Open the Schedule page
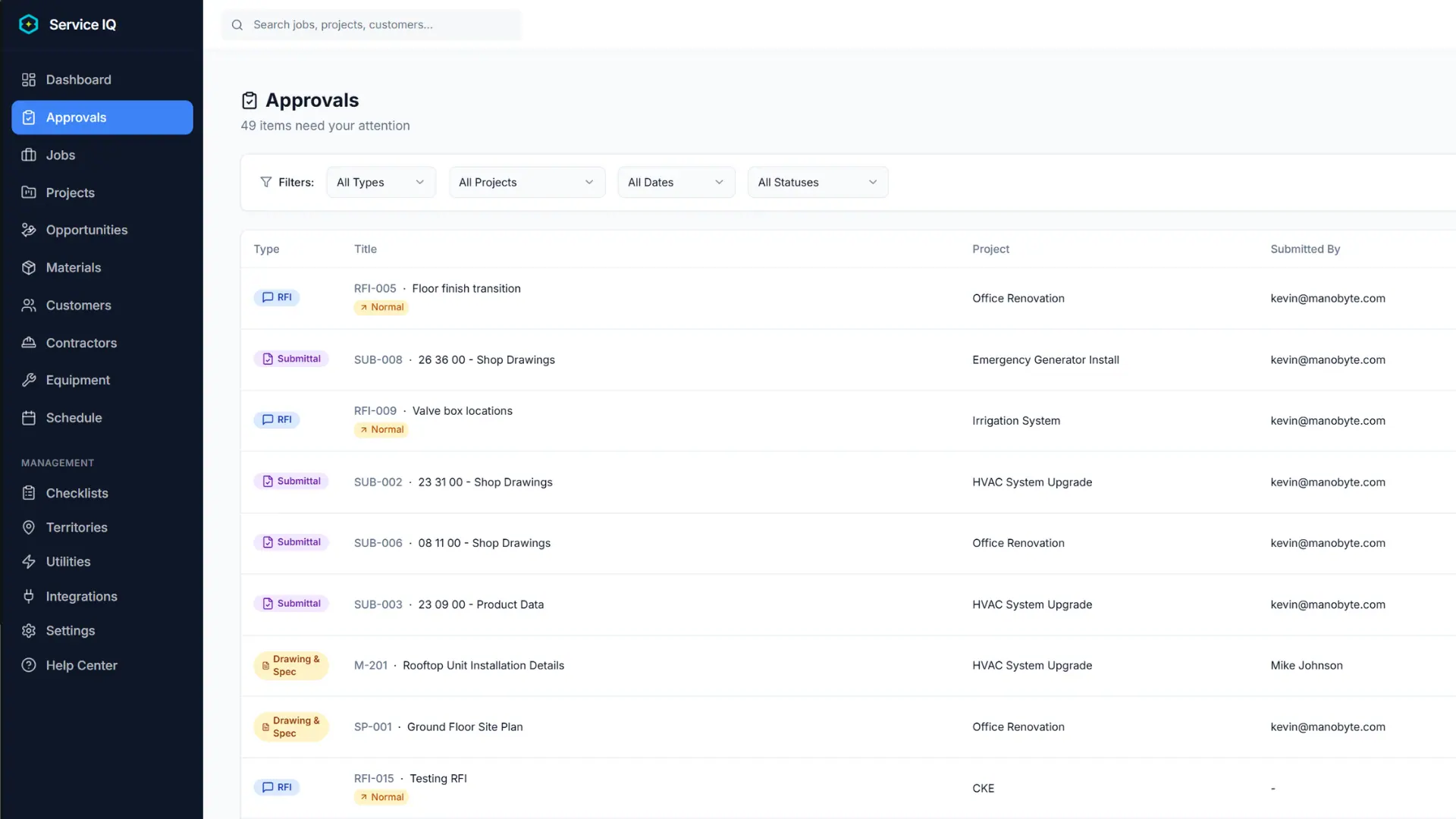Screen dimensions: 1456x819 102,418
